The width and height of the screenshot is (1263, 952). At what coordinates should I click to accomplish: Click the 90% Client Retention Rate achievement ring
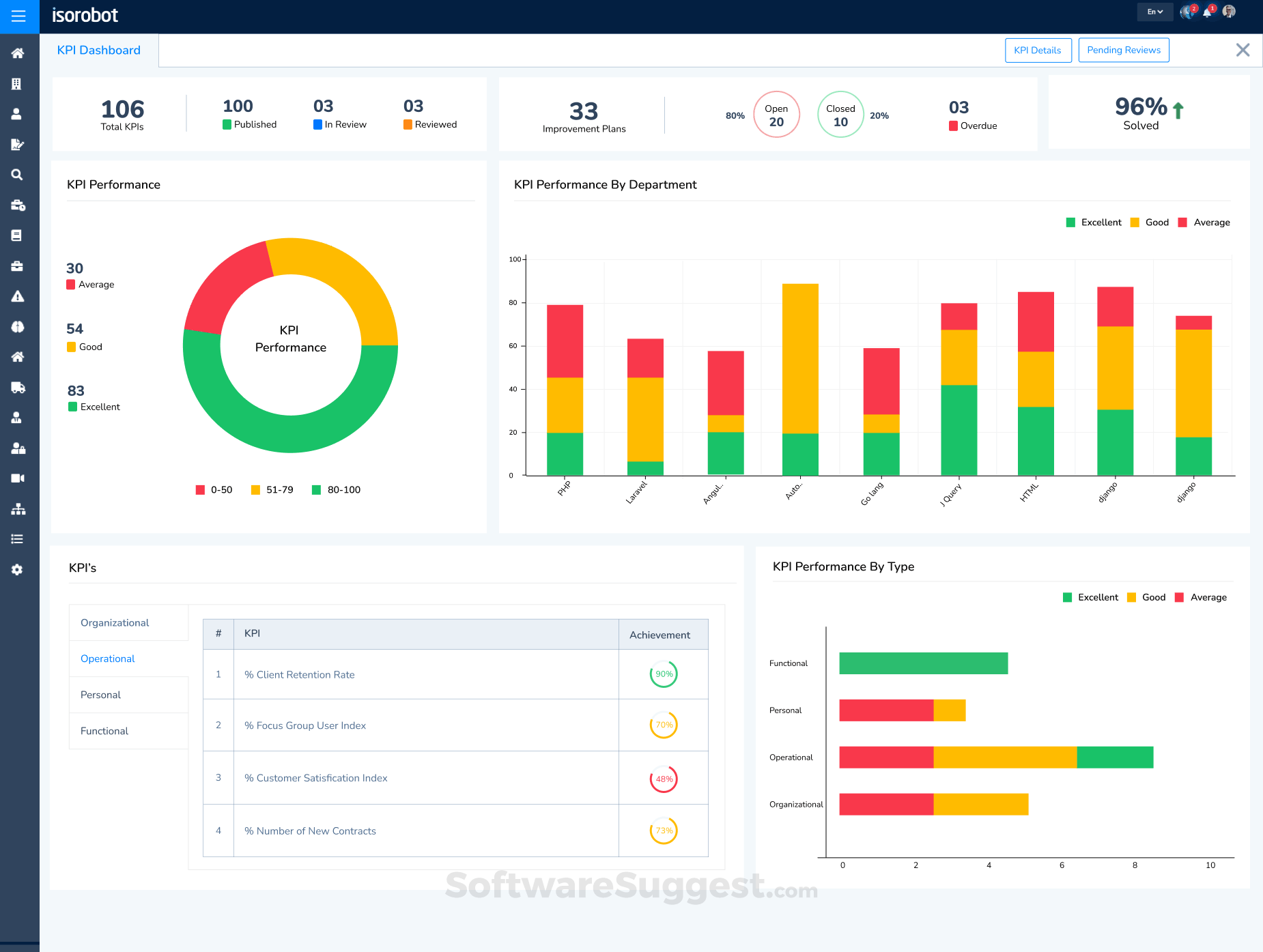(x=663, y=674)
